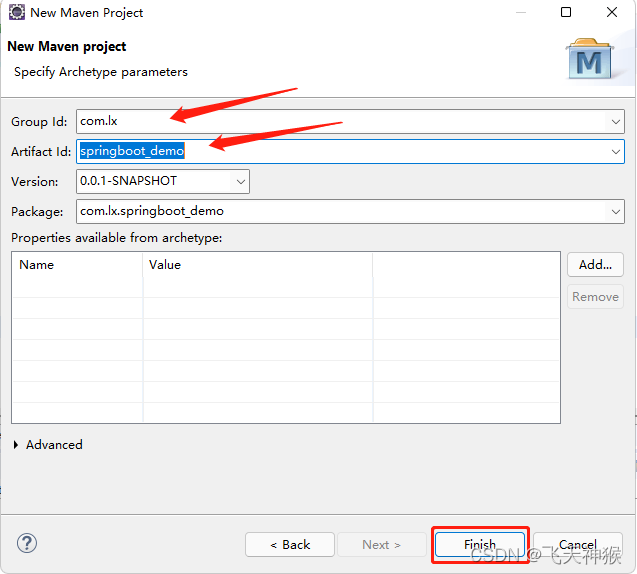Screen dimensions: 637x574
Task: Open the Package dropdown arrow
Action: [x=615, y=212]
